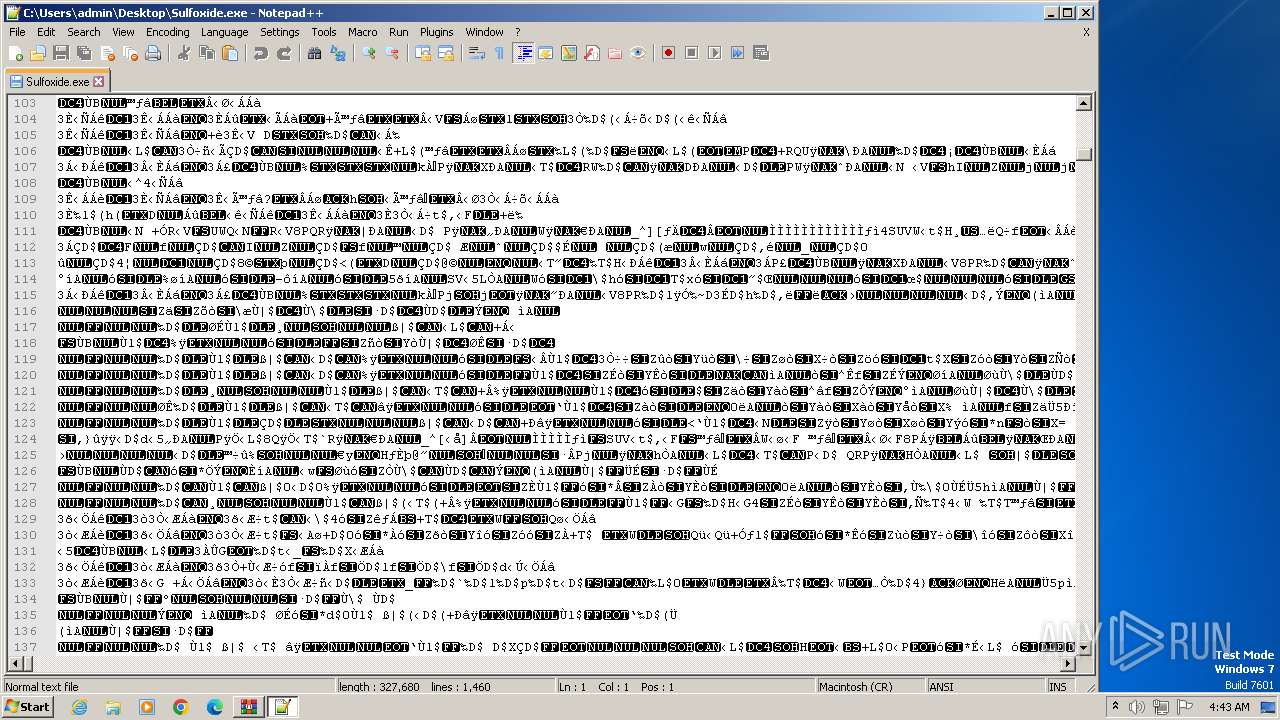Open the Document Map toolbar icon
This screenshot has width=1280, height=720.
click(x=569, y=53)
